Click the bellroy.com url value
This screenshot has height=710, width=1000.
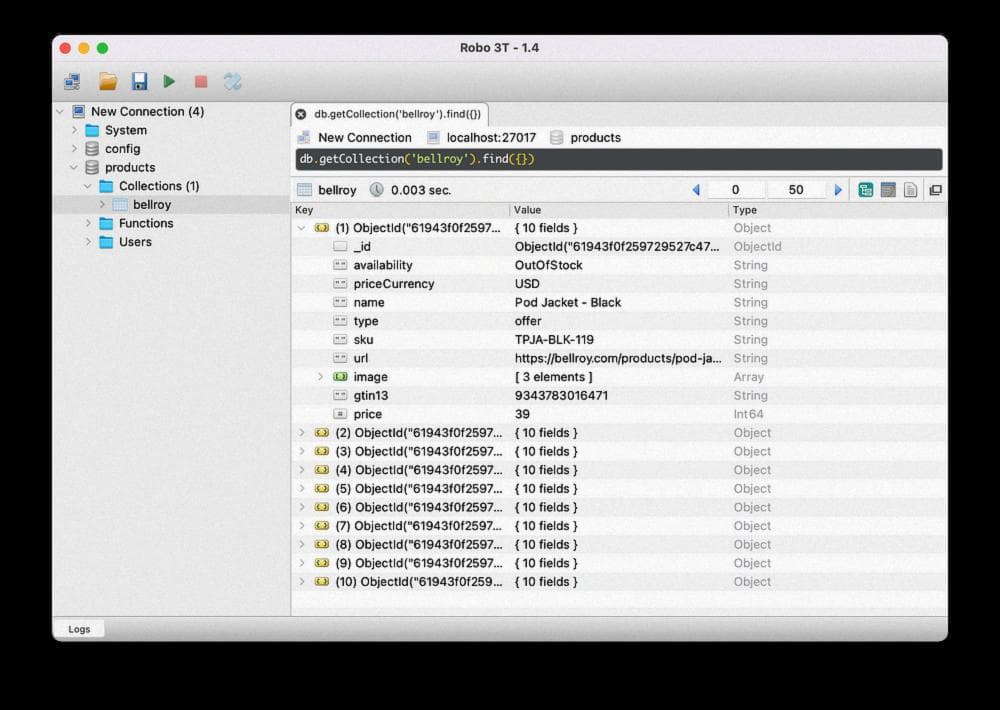point(618,359)
